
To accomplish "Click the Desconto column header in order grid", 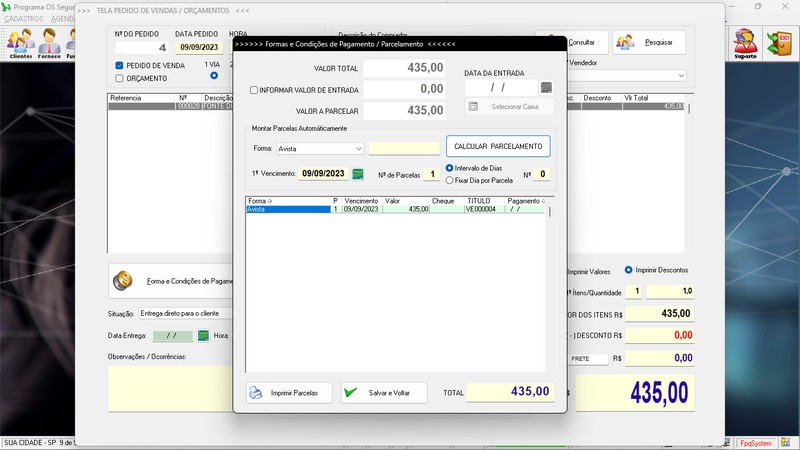I will point(601,98).
